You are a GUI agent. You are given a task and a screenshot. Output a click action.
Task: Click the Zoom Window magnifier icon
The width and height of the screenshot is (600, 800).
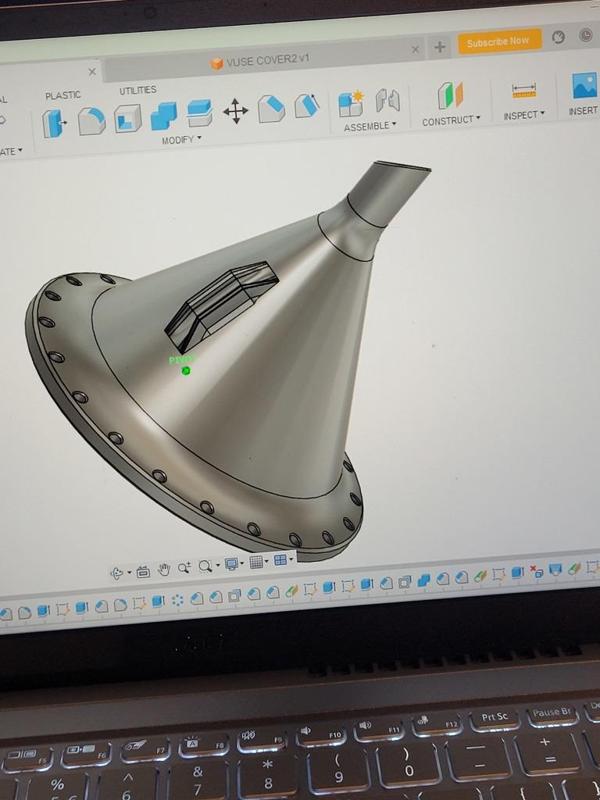pos(205,566)
